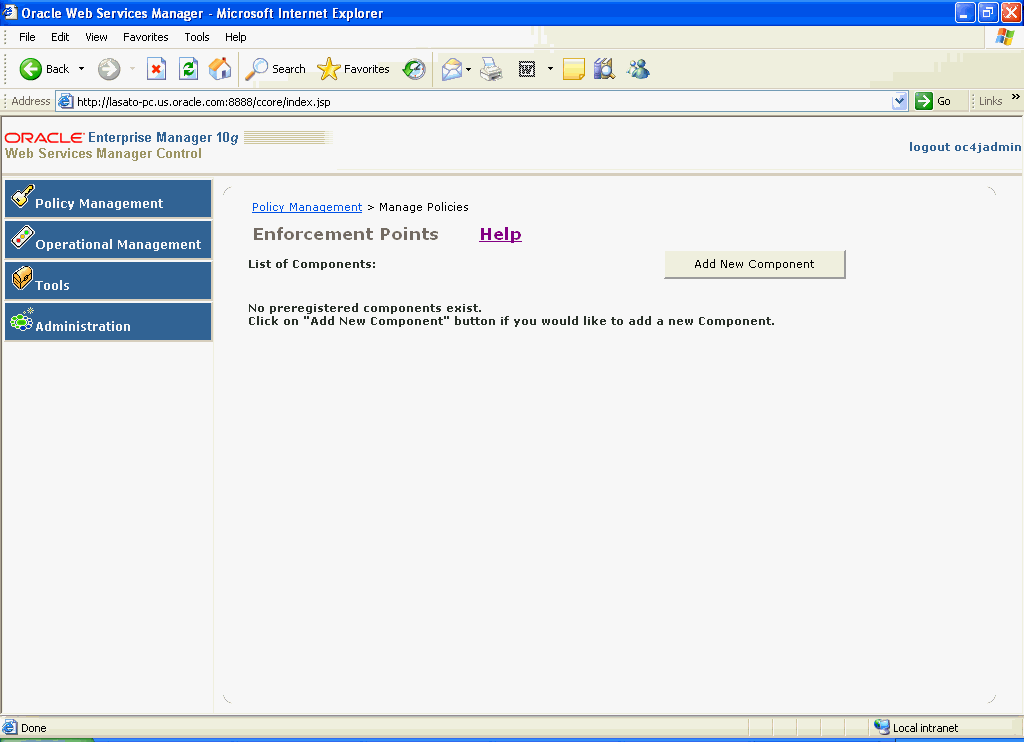Open the File menu
Screen dimensions: 1024x742
27,37
